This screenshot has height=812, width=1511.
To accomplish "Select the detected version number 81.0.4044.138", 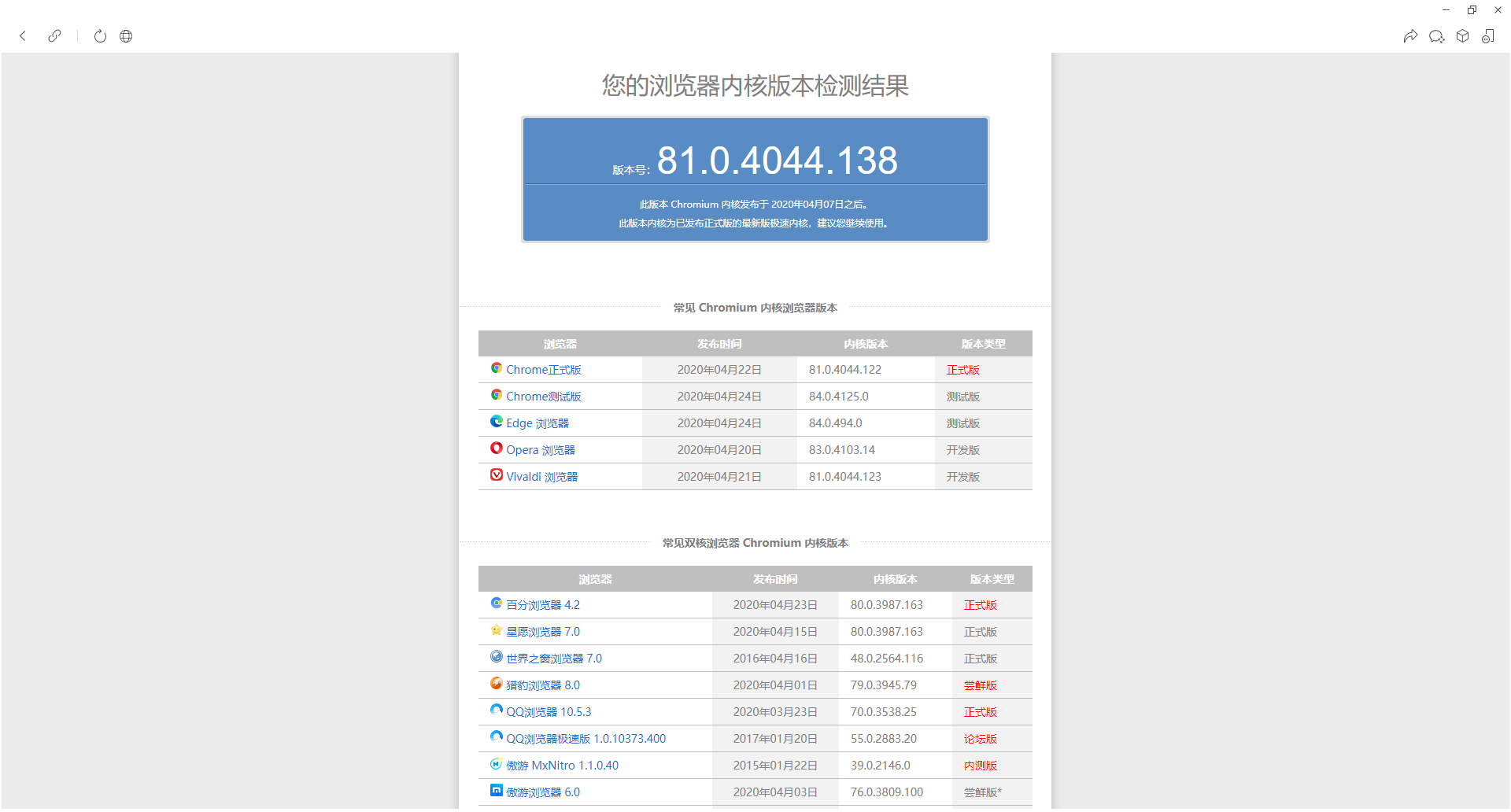I will (x=778, y=161).
